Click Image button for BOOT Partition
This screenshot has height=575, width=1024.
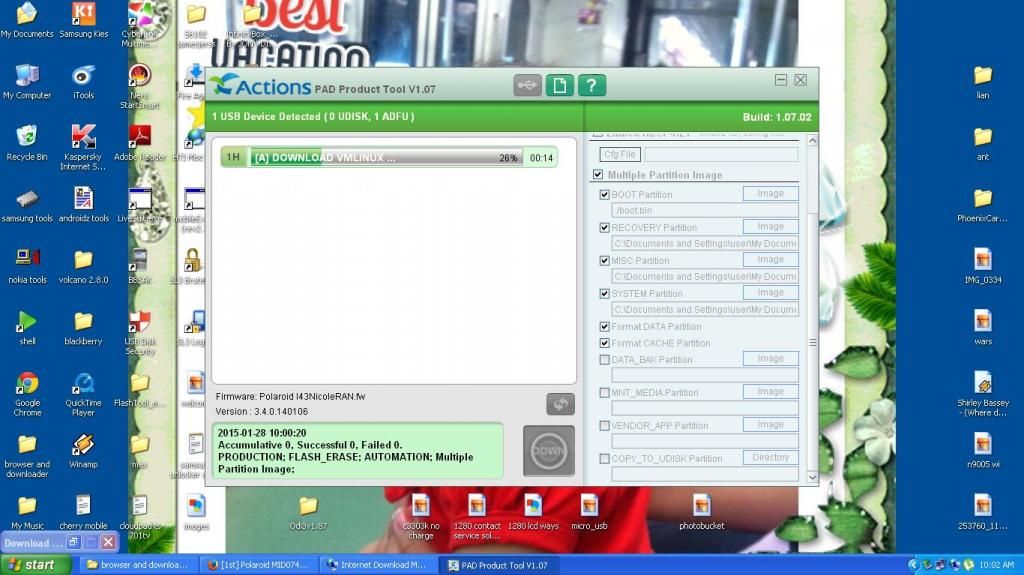tap(771, 193)
